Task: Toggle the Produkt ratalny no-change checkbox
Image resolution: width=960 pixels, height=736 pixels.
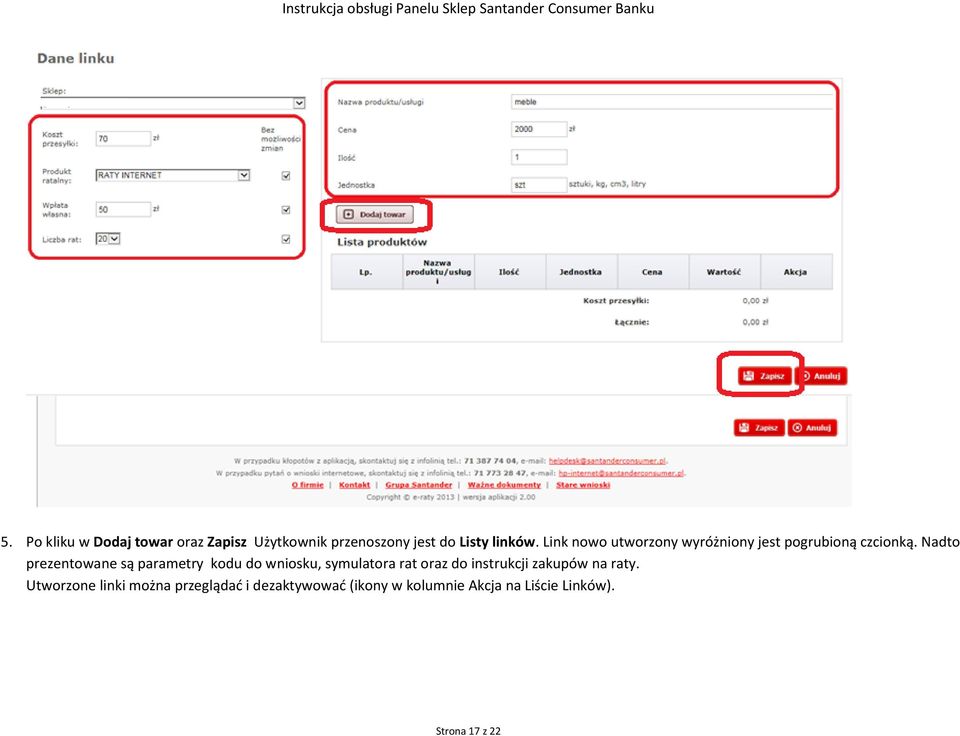Action: 286,176
